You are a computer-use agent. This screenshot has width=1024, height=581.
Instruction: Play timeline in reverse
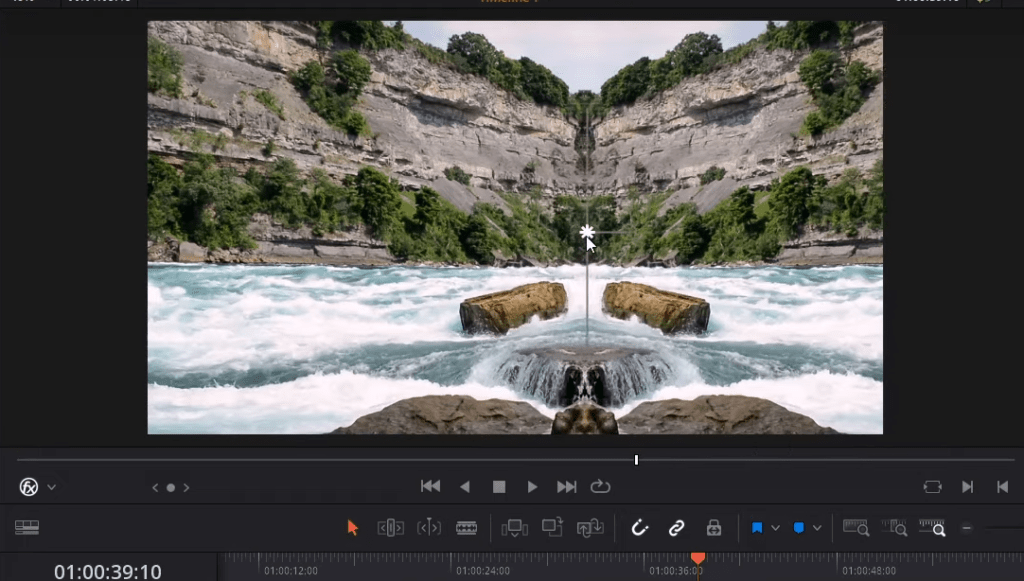465,487
